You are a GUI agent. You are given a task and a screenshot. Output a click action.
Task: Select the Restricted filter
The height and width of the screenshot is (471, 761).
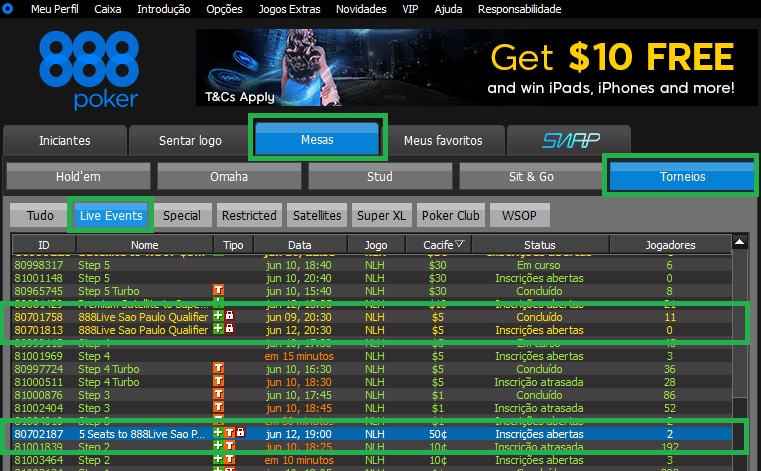(x=249, y=215)
